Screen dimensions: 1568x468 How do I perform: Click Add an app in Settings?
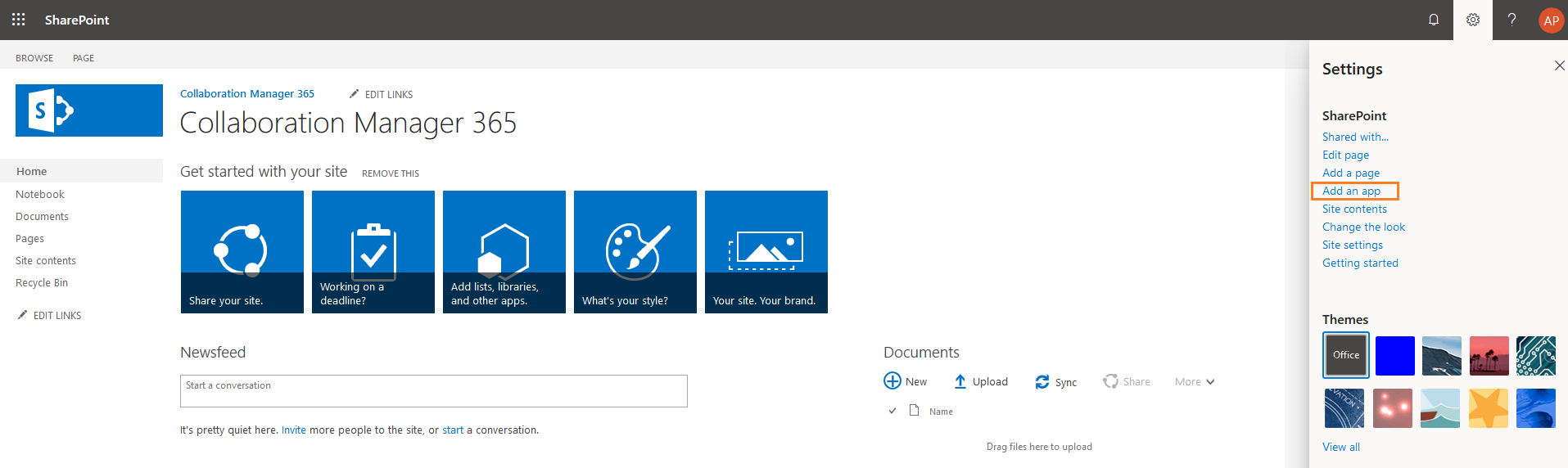tap(1351, 191)
